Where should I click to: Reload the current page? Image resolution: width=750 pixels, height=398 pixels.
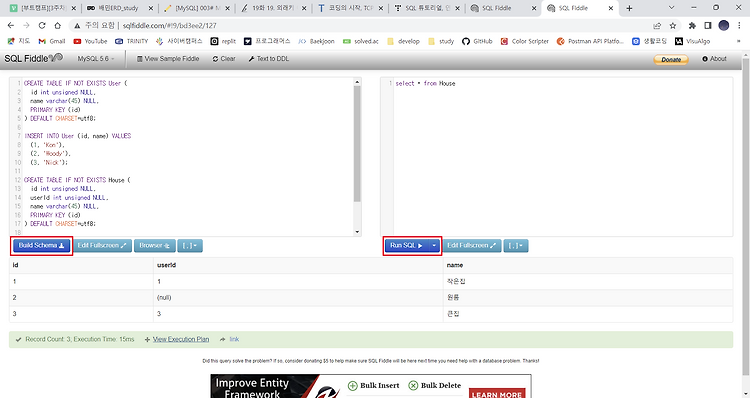coord(42,25)
